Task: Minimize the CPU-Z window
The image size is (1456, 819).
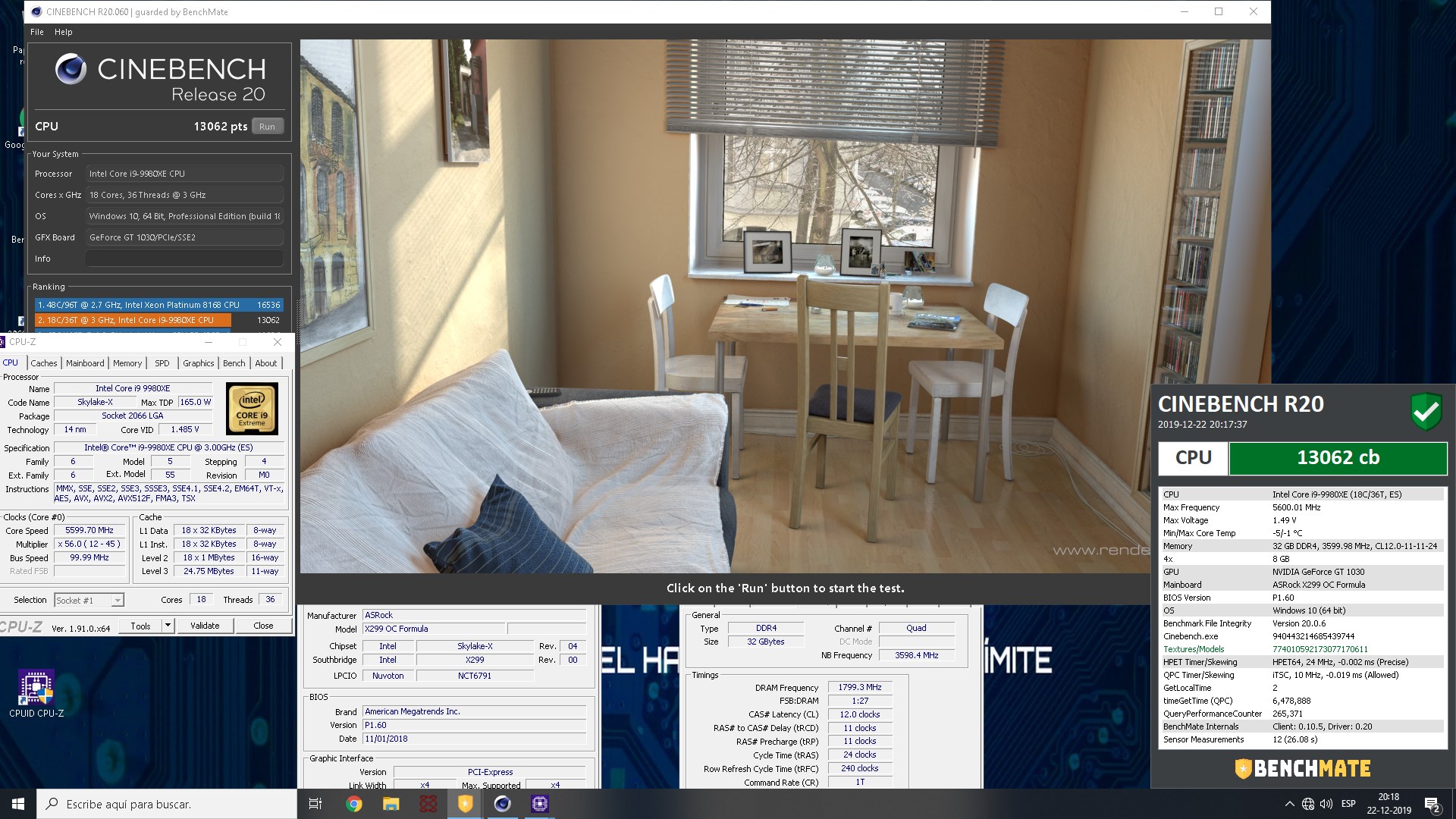Action: tap(209, 342)
